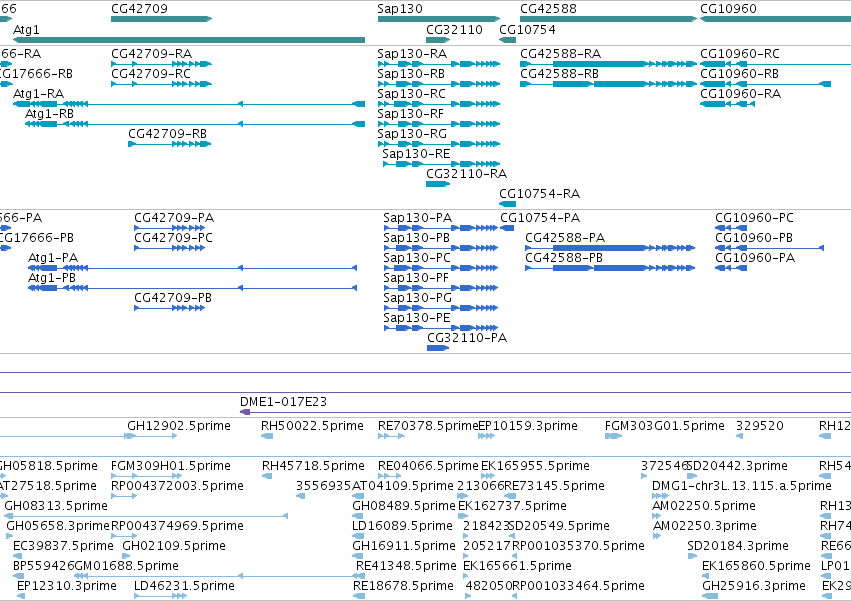Select EST RP004372003.5prime

tap(124, 496)
